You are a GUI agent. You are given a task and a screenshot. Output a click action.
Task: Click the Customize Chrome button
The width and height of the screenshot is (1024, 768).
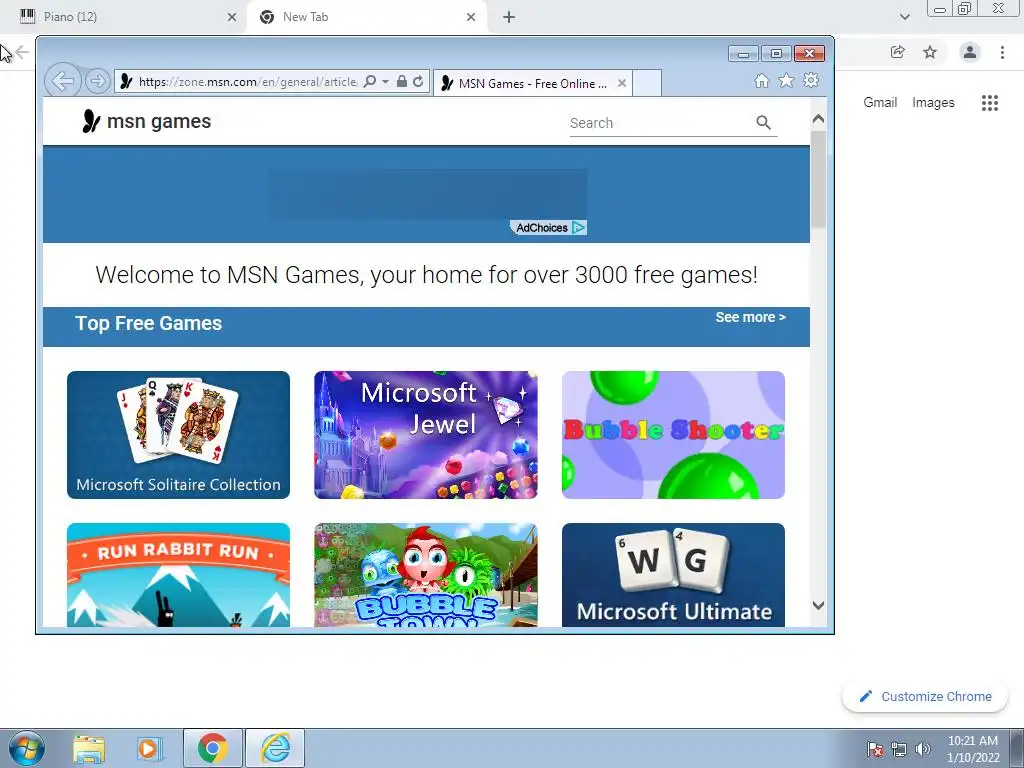coord(925,697)
